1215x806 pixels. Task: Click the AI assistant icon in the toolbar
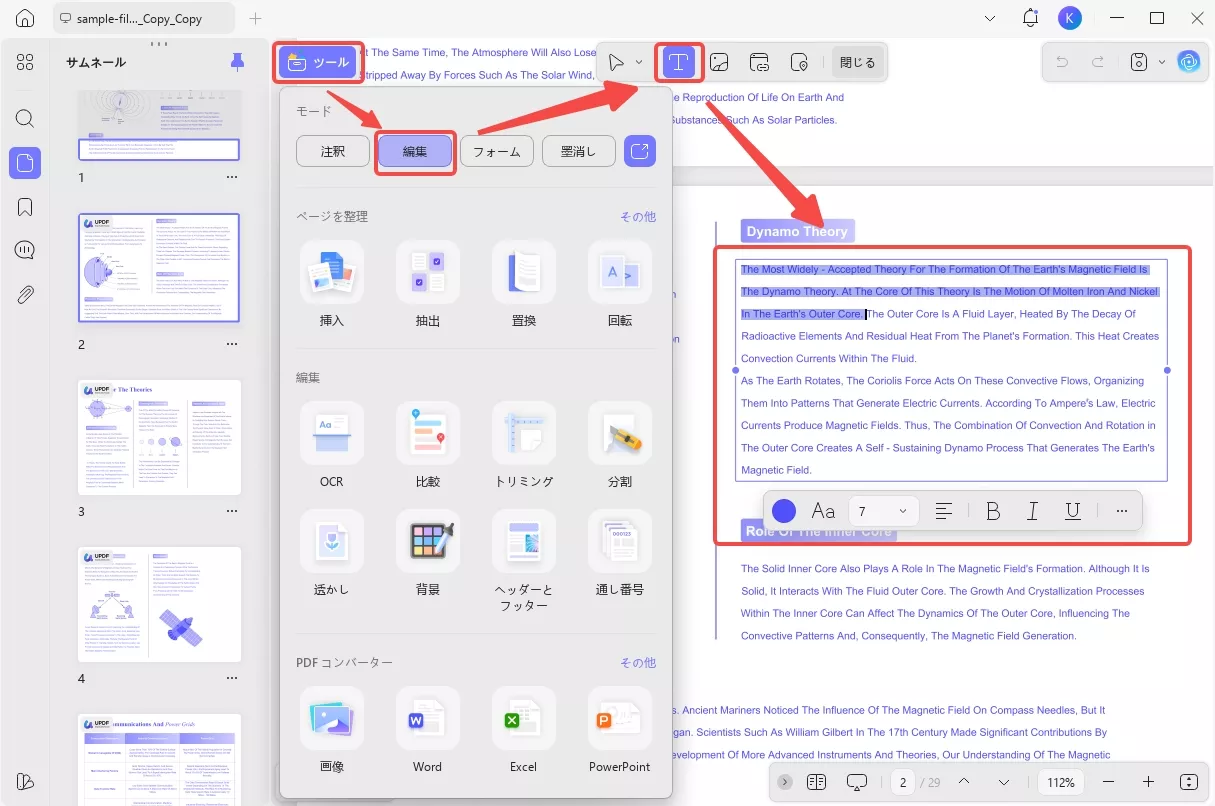pos(1189,61)
